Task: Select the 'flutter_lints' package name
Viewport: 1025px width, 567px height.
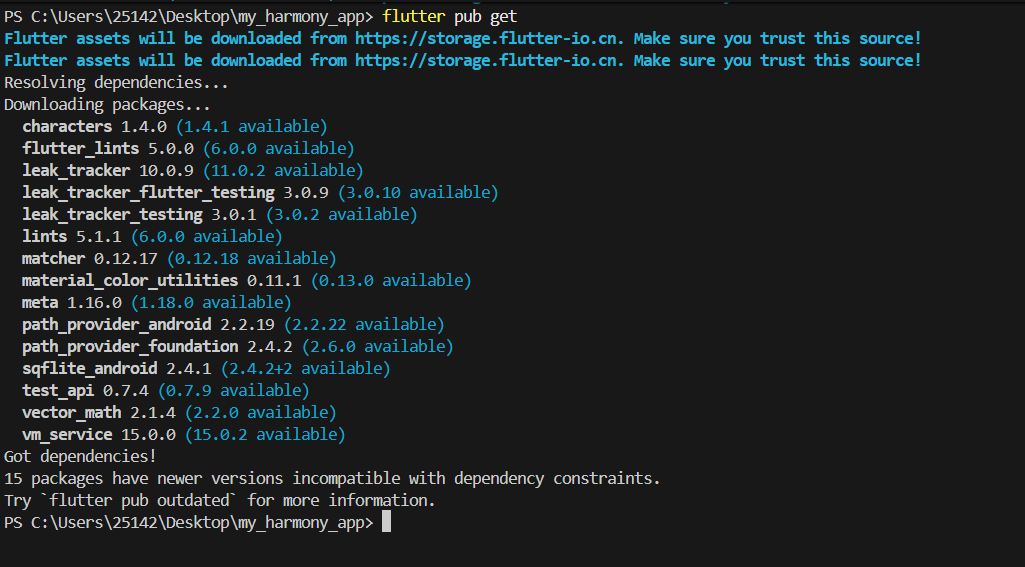Action: [80, 148]
